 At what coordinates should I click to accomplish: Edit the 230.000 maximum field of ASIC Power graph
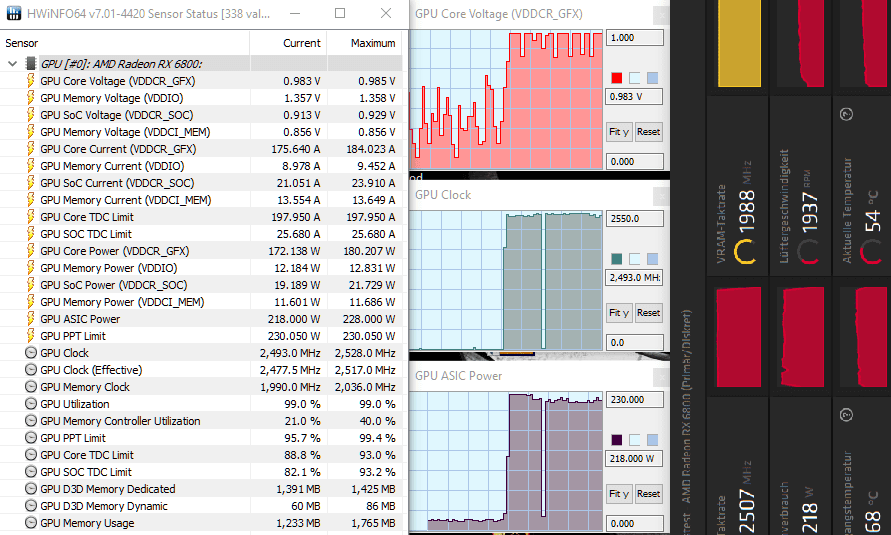pos(634,400)
